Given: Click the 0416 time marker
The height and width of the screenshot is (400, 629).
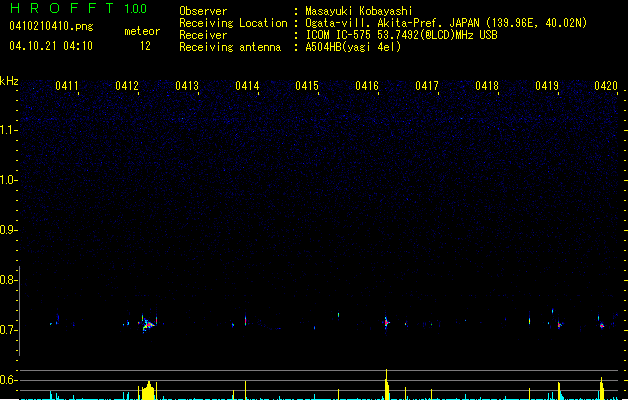Looking at the screenshot, I should coord(367,86).
